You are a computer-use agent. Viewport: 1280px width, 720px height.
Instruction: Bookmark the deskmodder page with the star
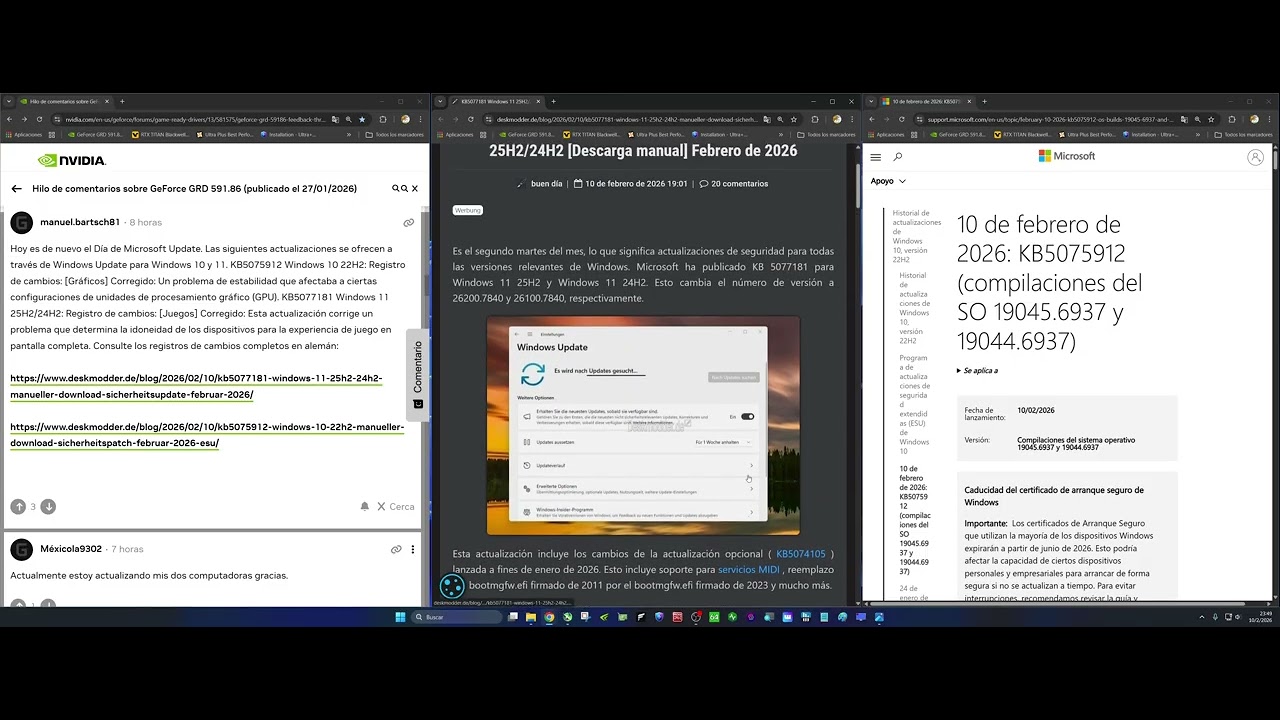[x=793, y=119]
